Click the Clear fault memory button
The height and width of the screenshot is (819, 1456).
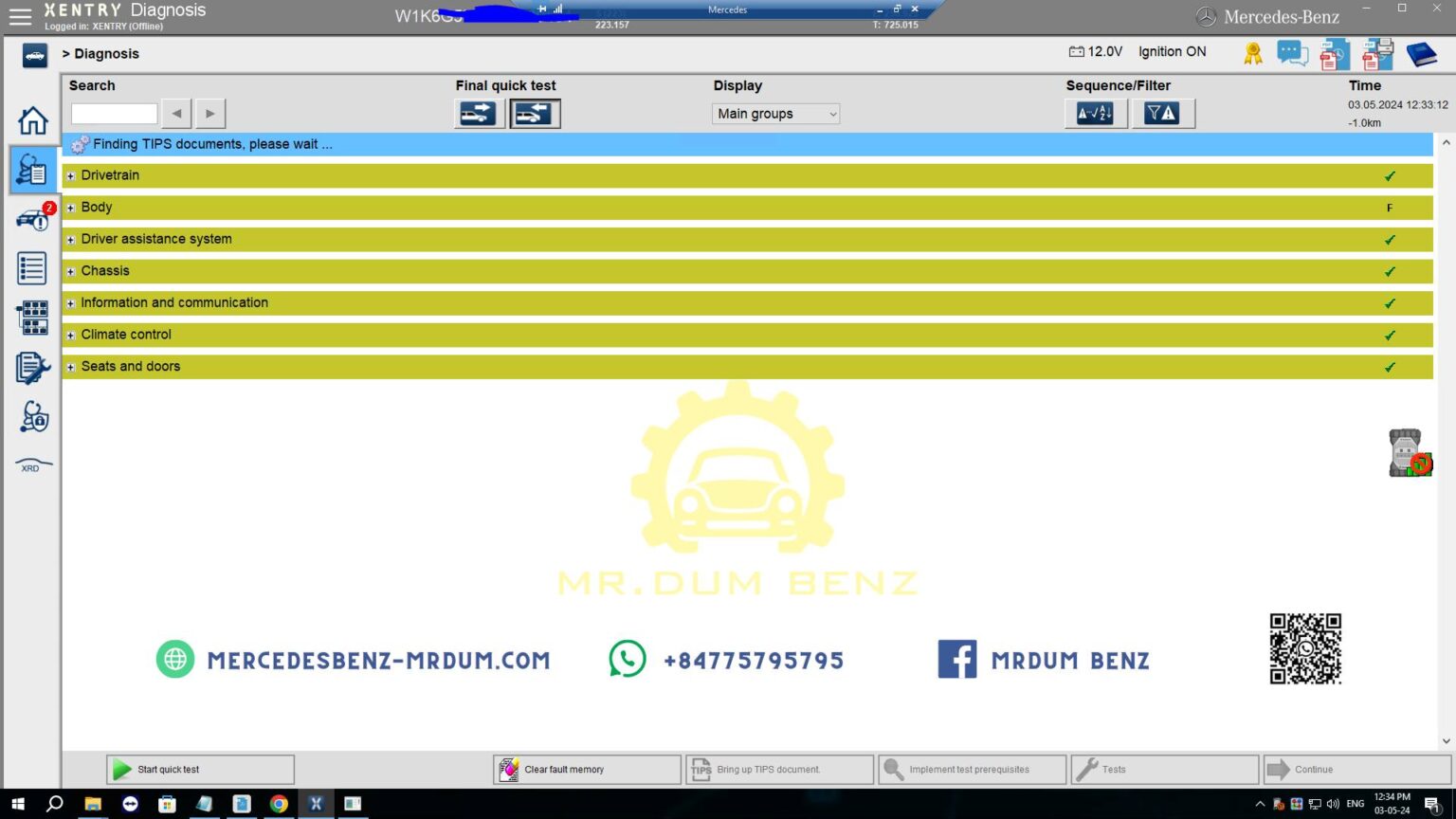point(586,769)
